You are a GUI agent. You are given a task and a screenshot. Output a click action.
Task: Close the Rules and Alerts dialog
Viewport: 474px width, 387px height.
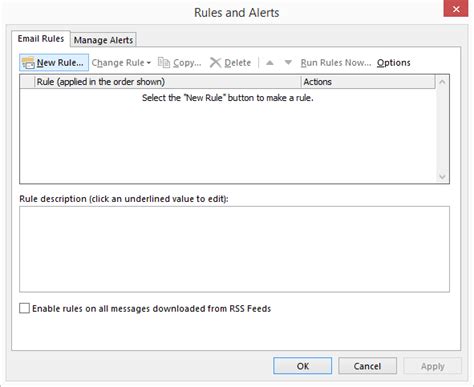(456, 8)
